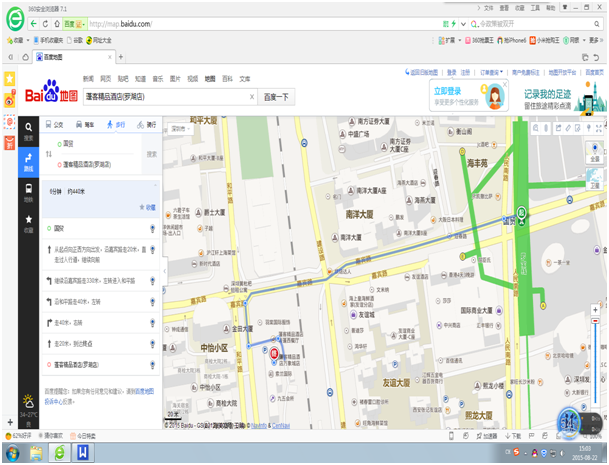Select the measure distance ruler tool

tap(568, 128)
